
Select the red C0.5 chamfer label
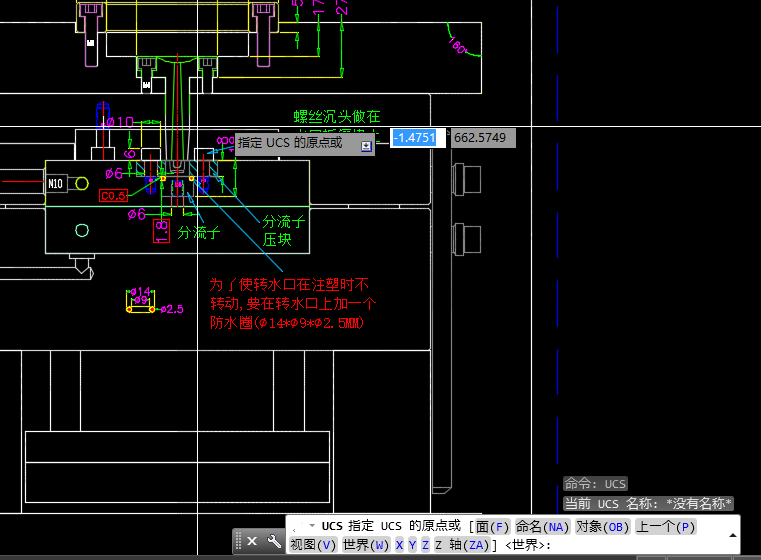tap(113, 196)
